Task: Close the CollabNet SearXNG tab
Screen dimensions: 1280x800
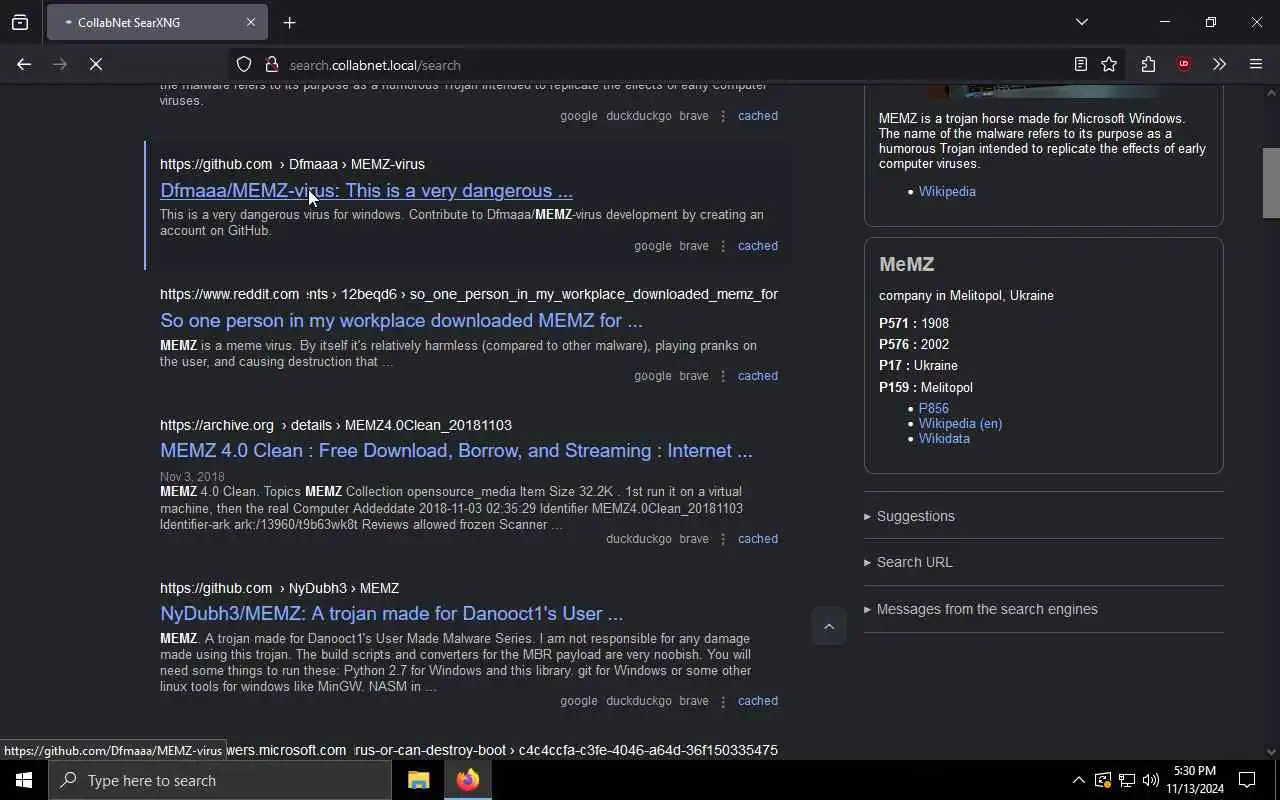Action: 251,22
